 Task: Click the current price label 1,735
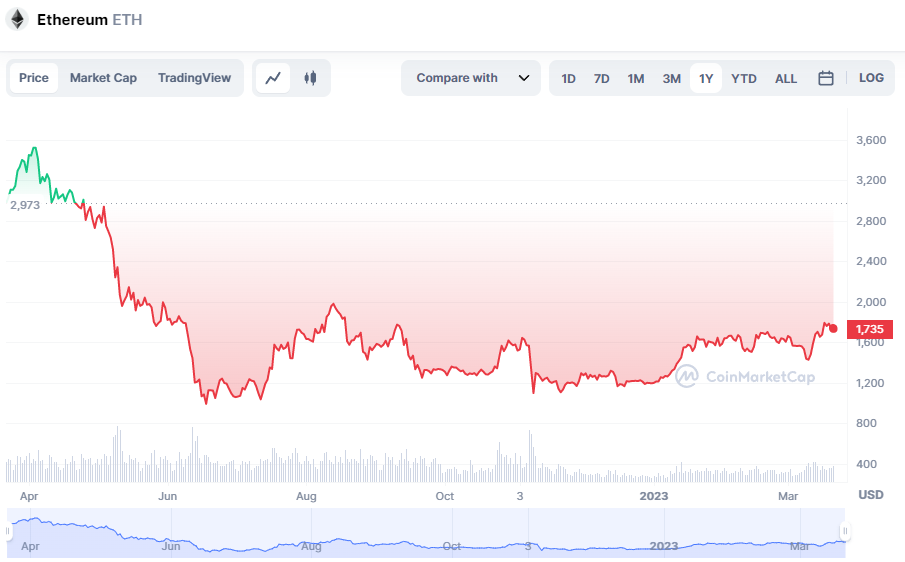click(870, 329)
